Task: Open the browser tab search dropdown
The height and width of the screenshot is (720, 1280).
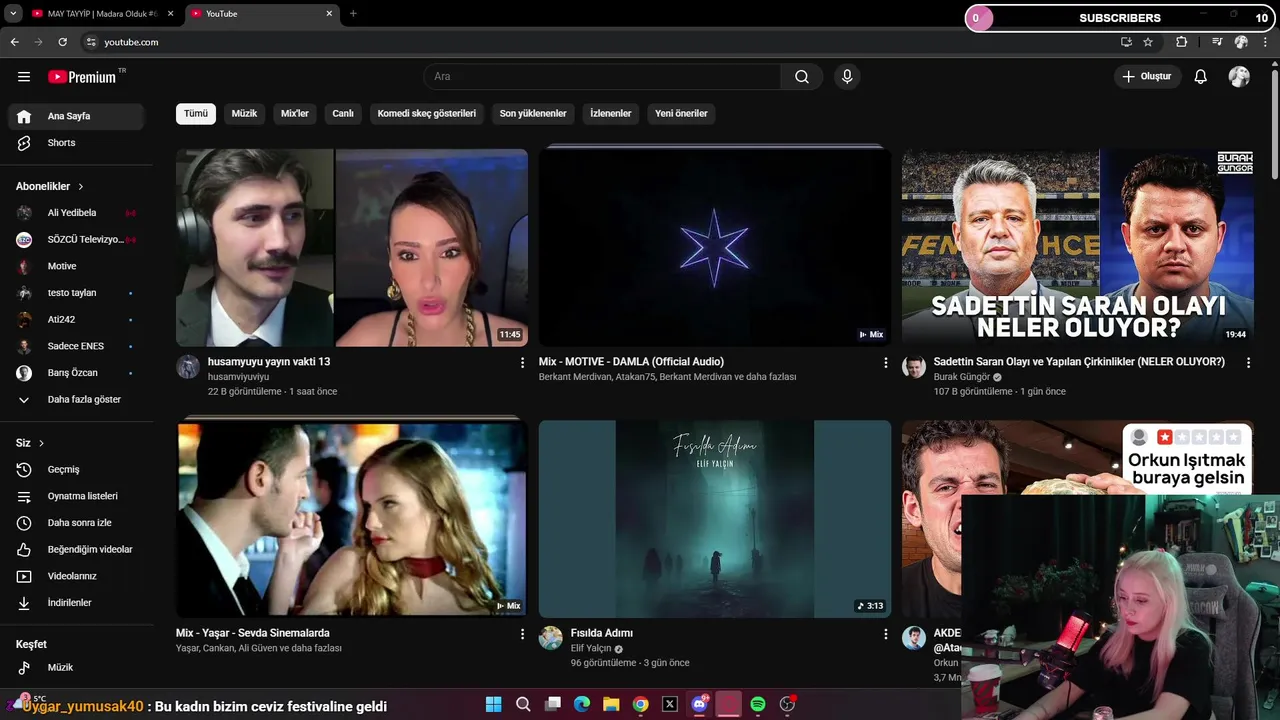Action: (13, 14)
